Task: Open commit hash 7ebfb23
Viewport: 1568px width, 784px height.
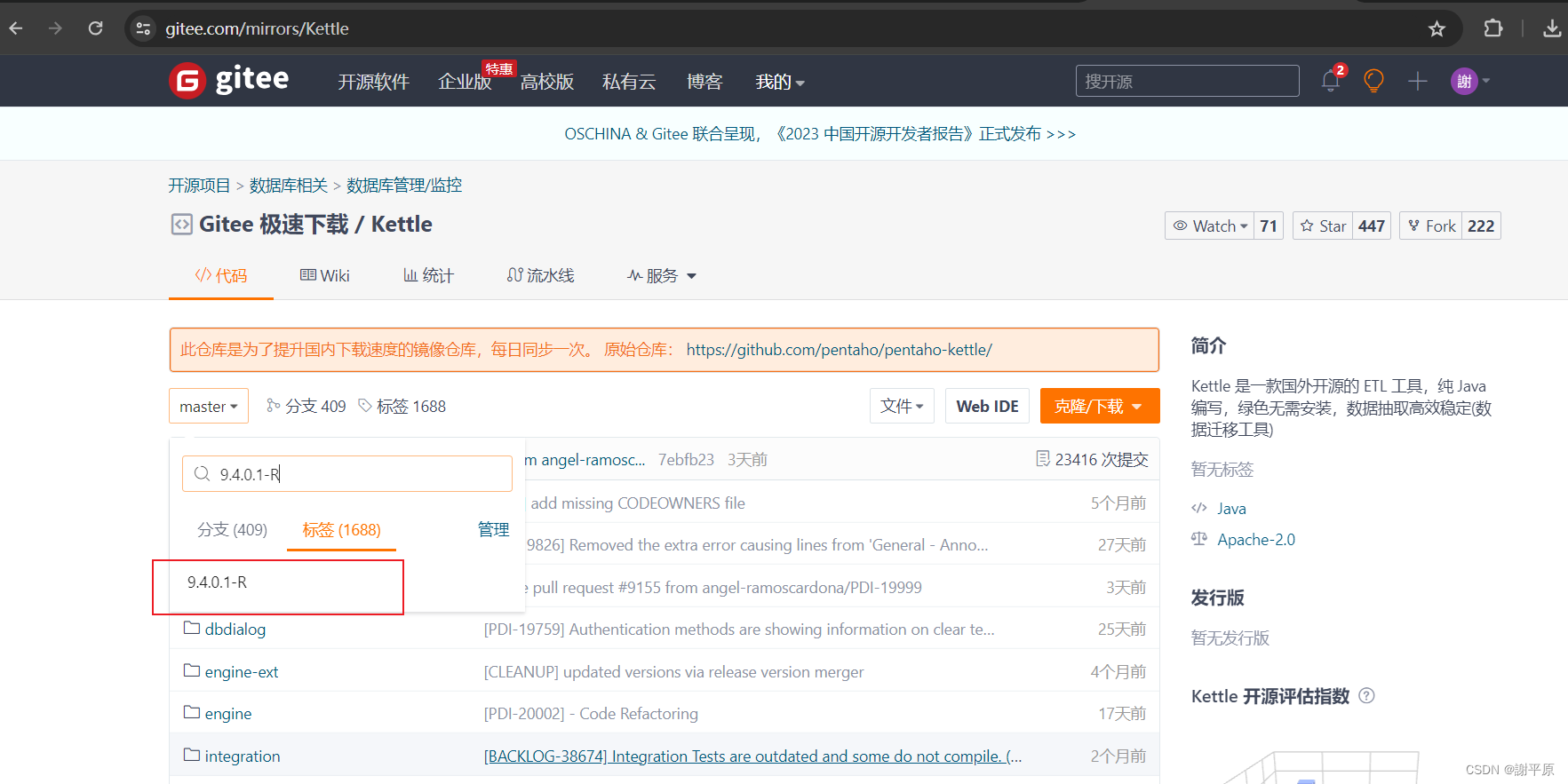Action: (x=686, y=459)
